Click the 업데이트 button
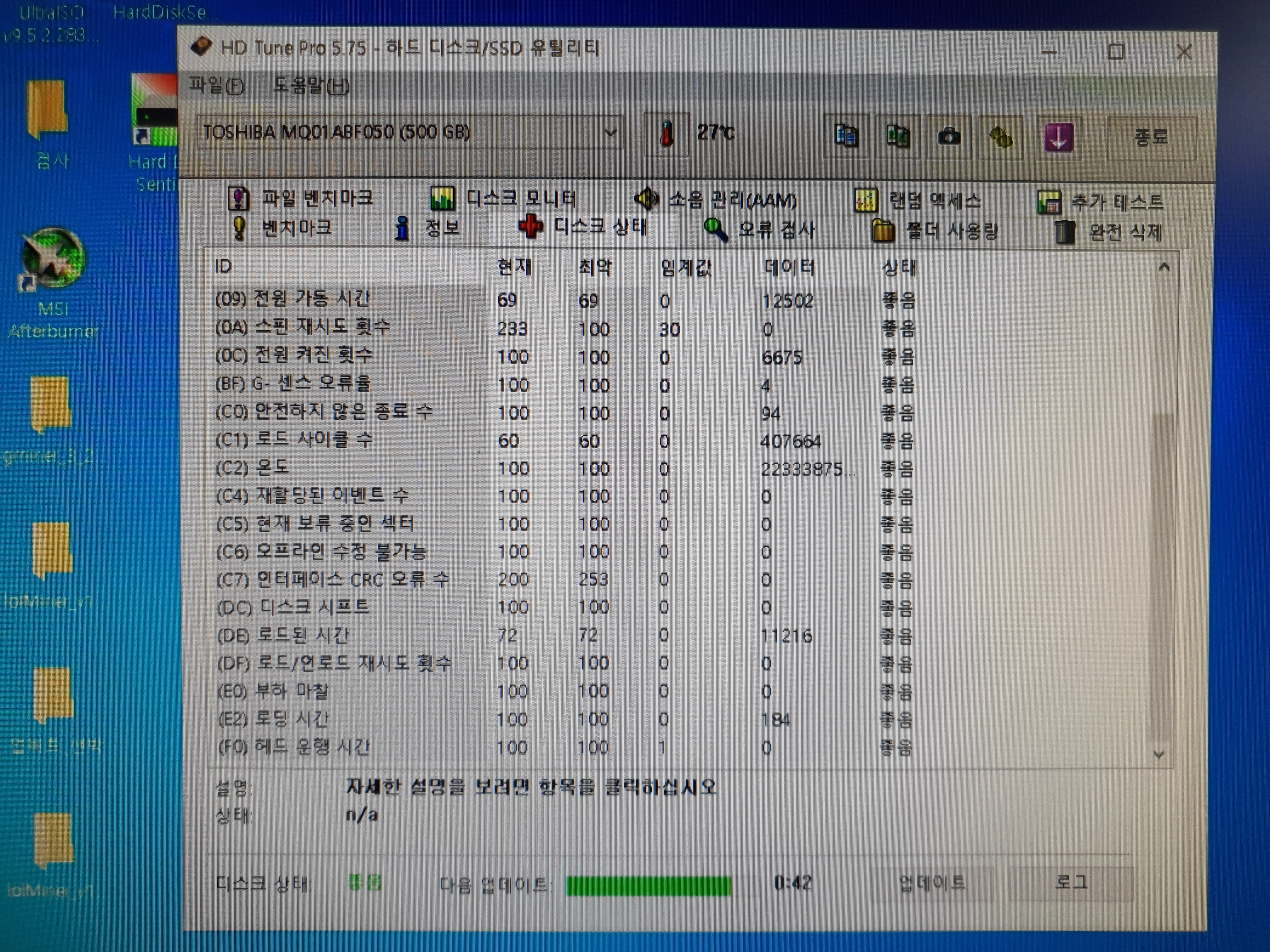1270x952 pixels. click(x=932, y=883)
